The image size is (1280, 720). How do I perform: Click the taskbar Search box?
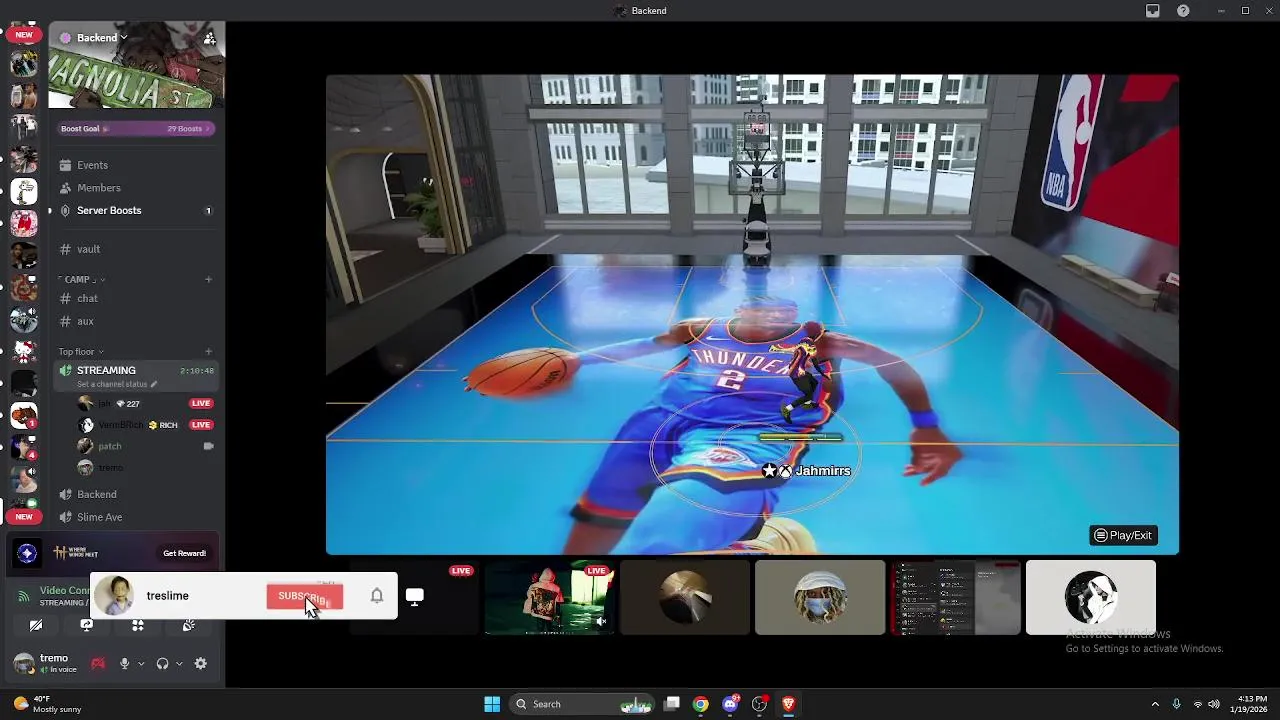click(582, 704)
